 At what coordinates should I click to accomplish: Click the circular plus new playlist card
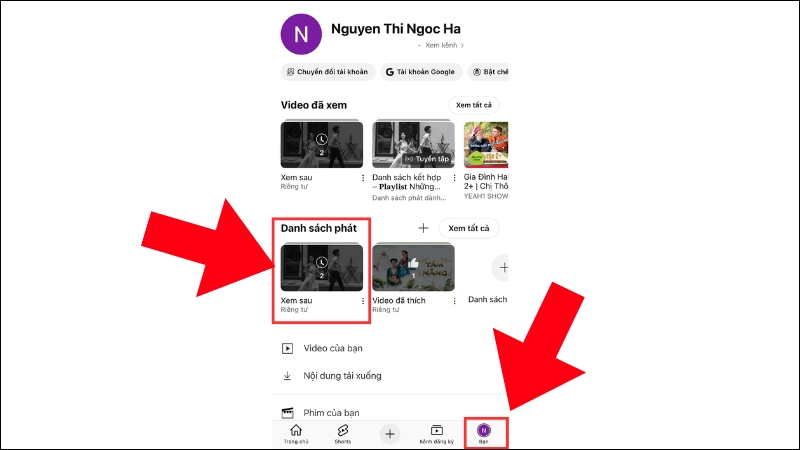tap(501, 267)
